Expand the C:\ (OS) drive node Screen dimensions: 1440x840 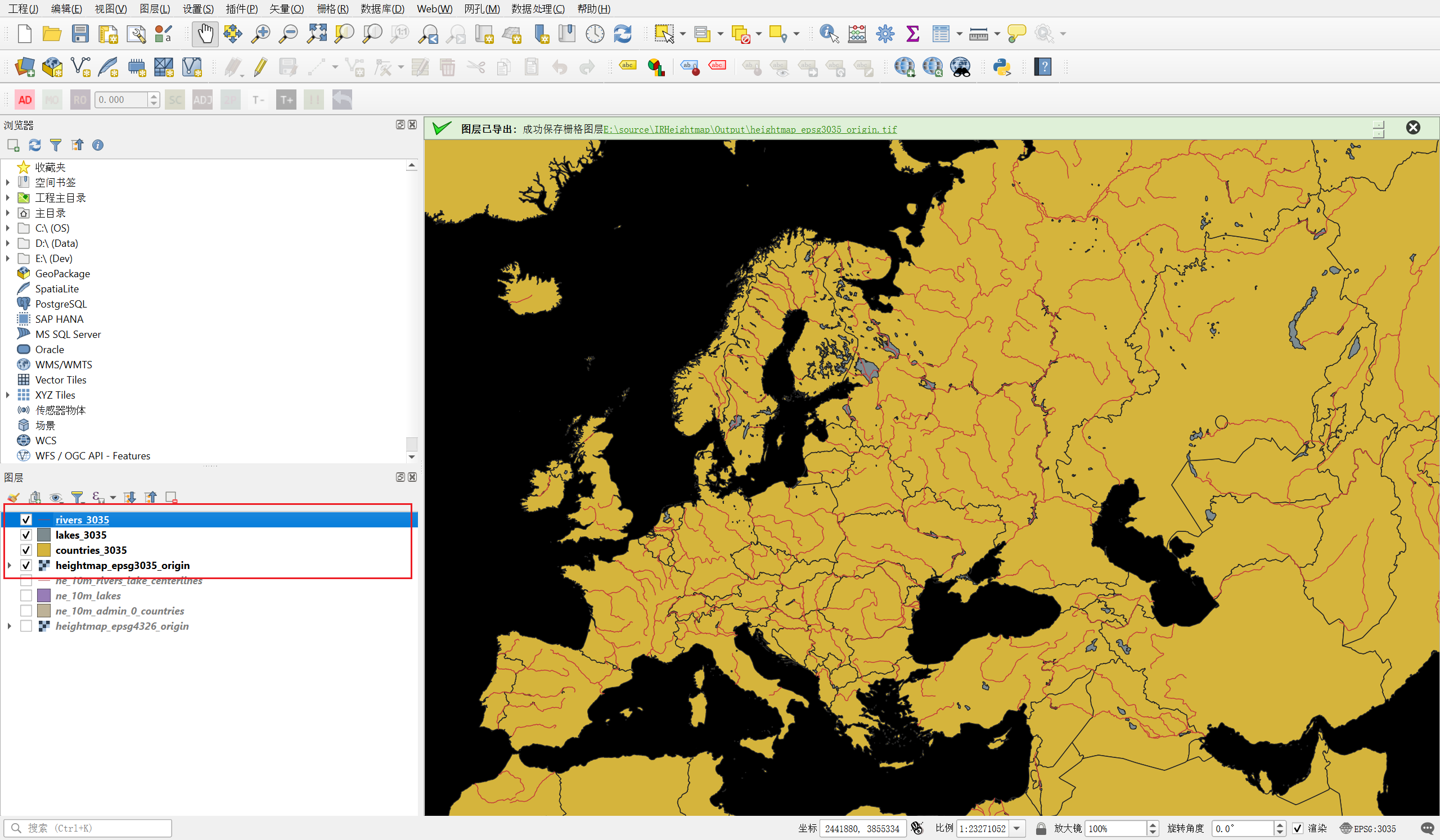click(7, 228)
